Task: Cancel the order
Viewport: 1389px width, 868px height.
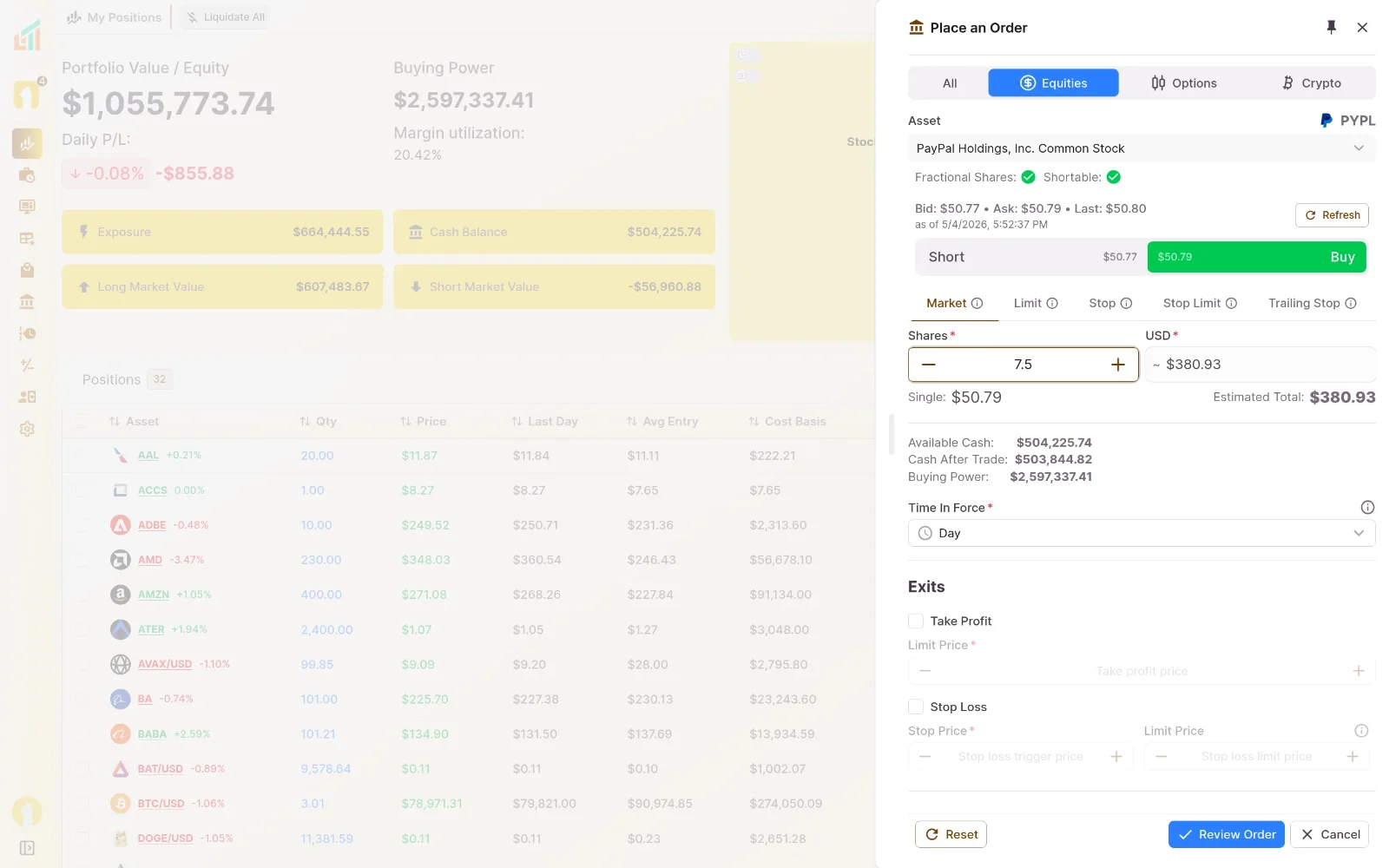Action: [1329, 834]
